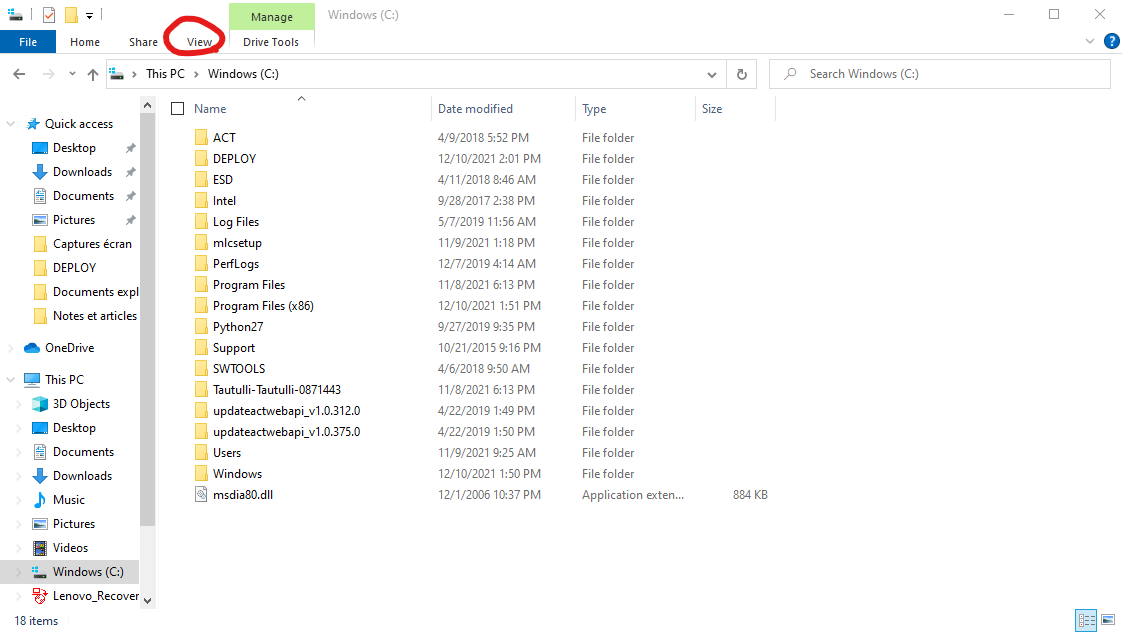The width and height of the screenshot is (1122, 632).
Task: Collapse the Quick access tree section
Action: (11, 124)
